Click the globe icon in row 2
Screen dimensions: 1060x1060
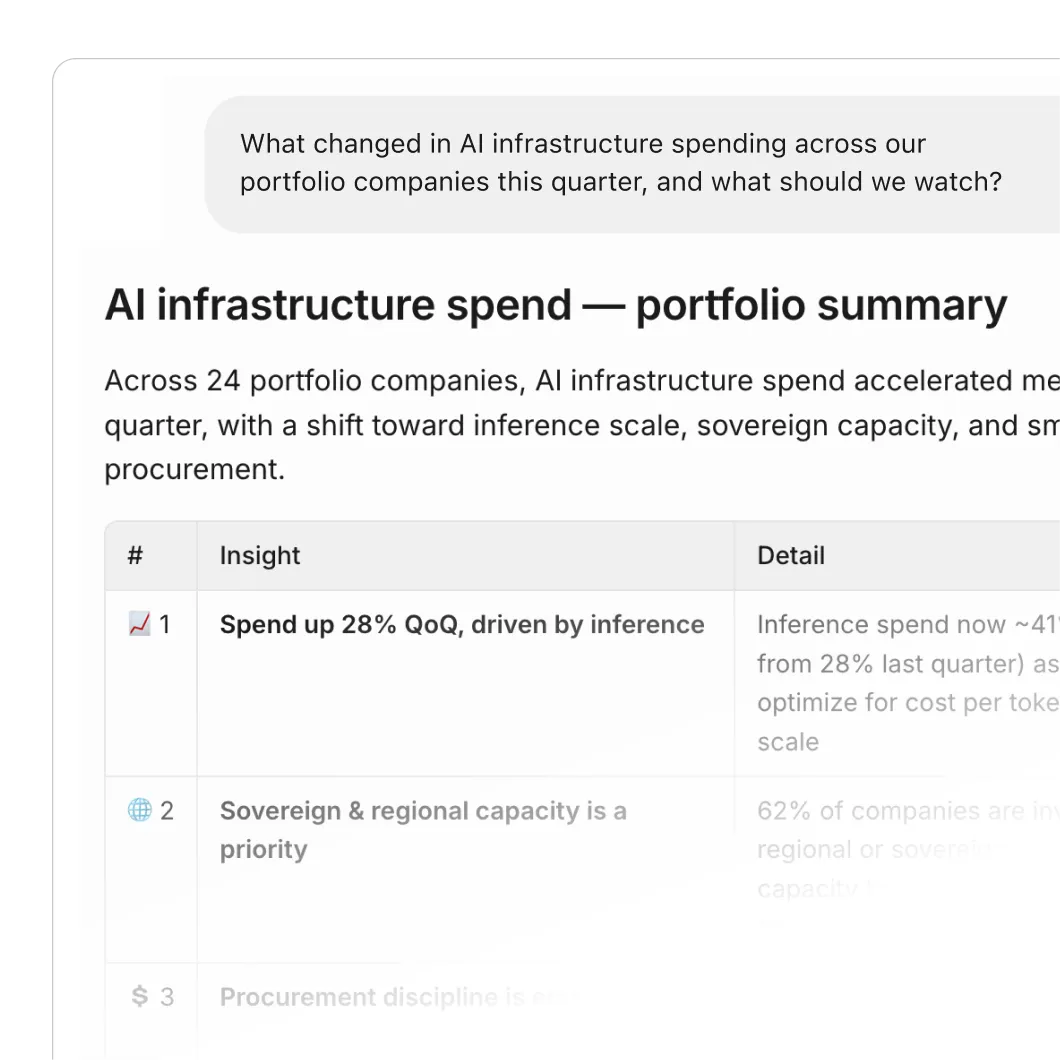(x=139, y=810)
